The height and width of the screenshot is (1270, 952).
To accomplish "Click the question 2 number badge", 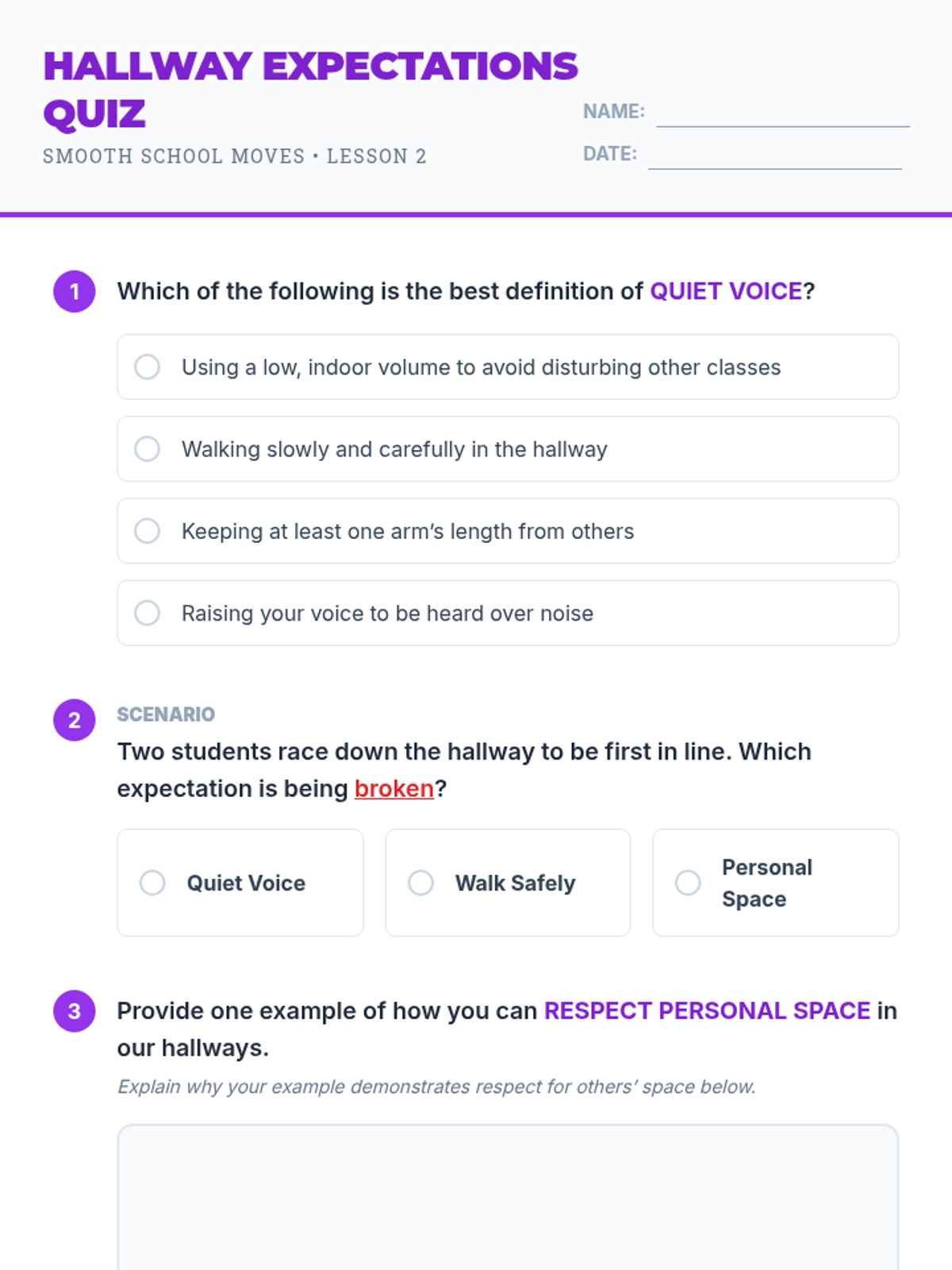I will tap(75, 720).
